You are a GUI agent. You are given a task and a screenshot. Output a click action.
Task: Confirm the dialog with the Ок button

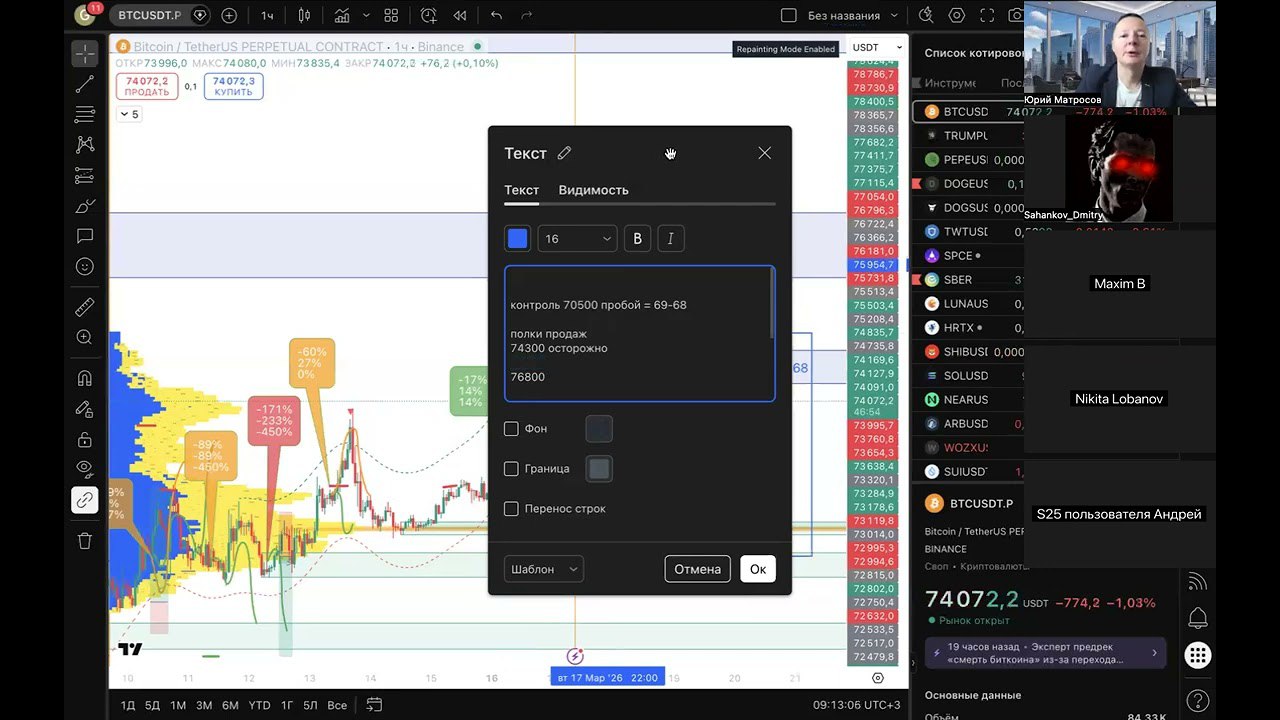pyautogui.click(x=757, y=569)
